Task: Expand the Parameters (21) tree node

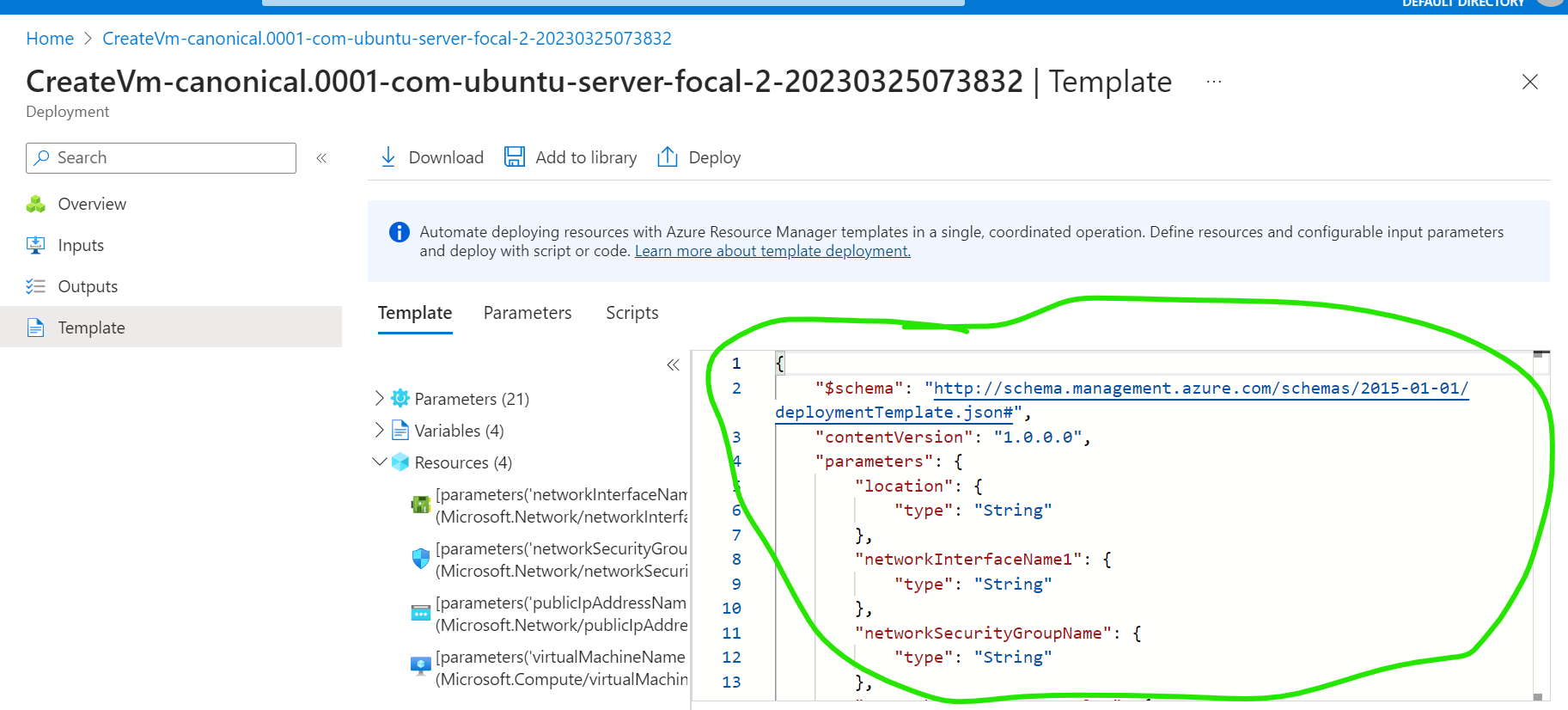Action: point(380,398)
